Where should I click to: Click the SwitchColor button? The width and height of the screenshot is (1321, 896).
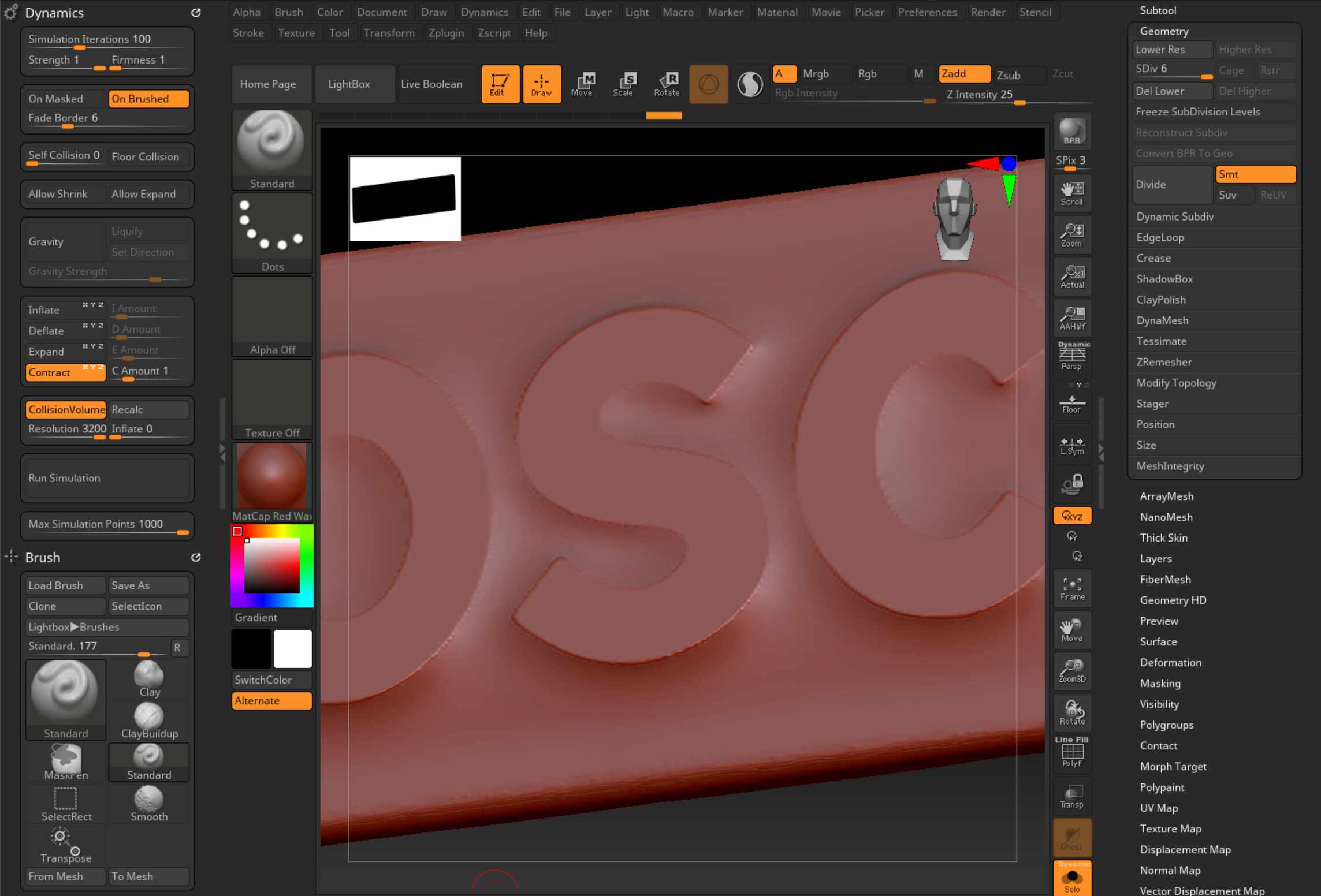(271, 680)
